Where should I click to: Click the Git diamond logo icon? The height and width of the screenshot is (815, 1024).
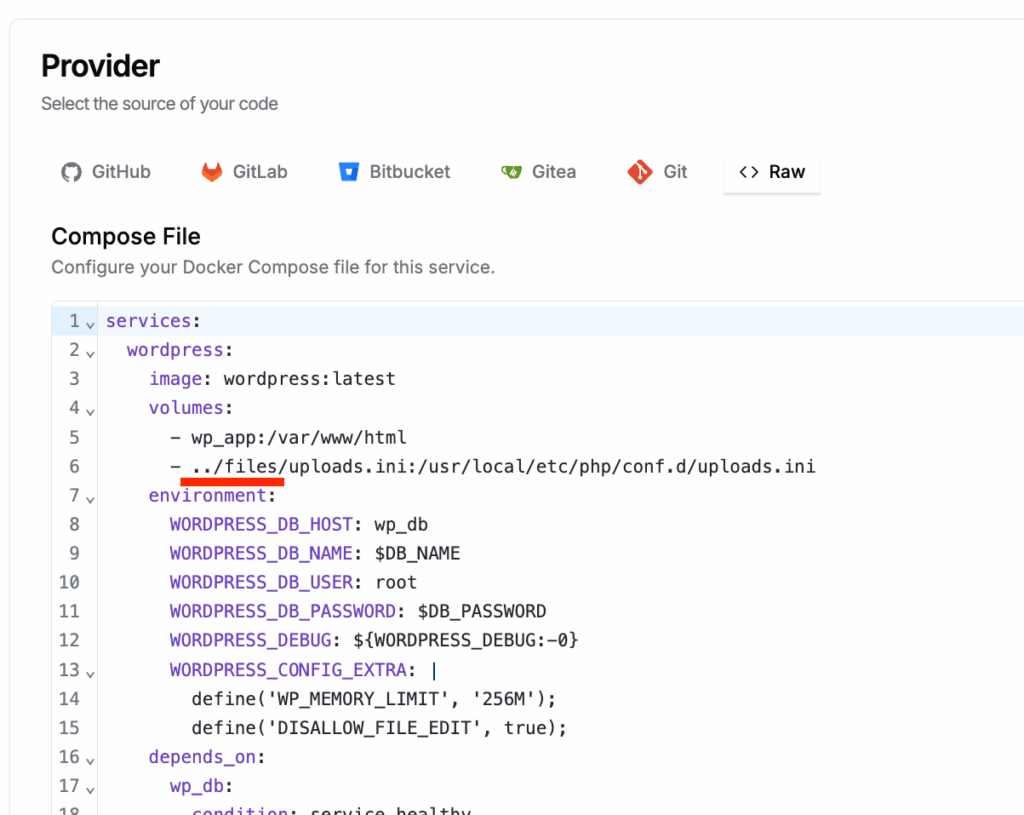pyautogui.click(x=640, y=171)
